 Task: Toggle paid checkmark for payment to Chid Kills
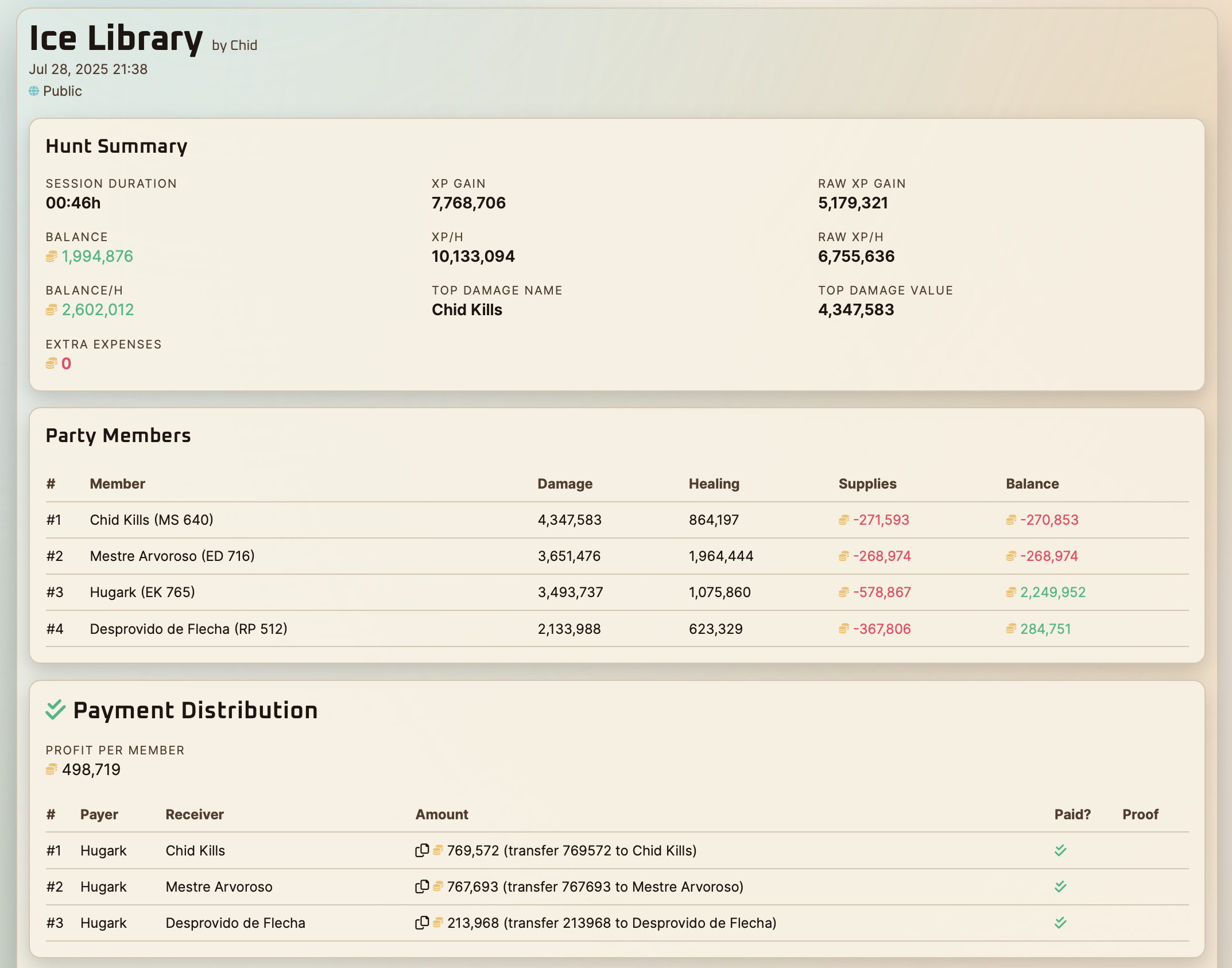click(x=1060, y=850)
